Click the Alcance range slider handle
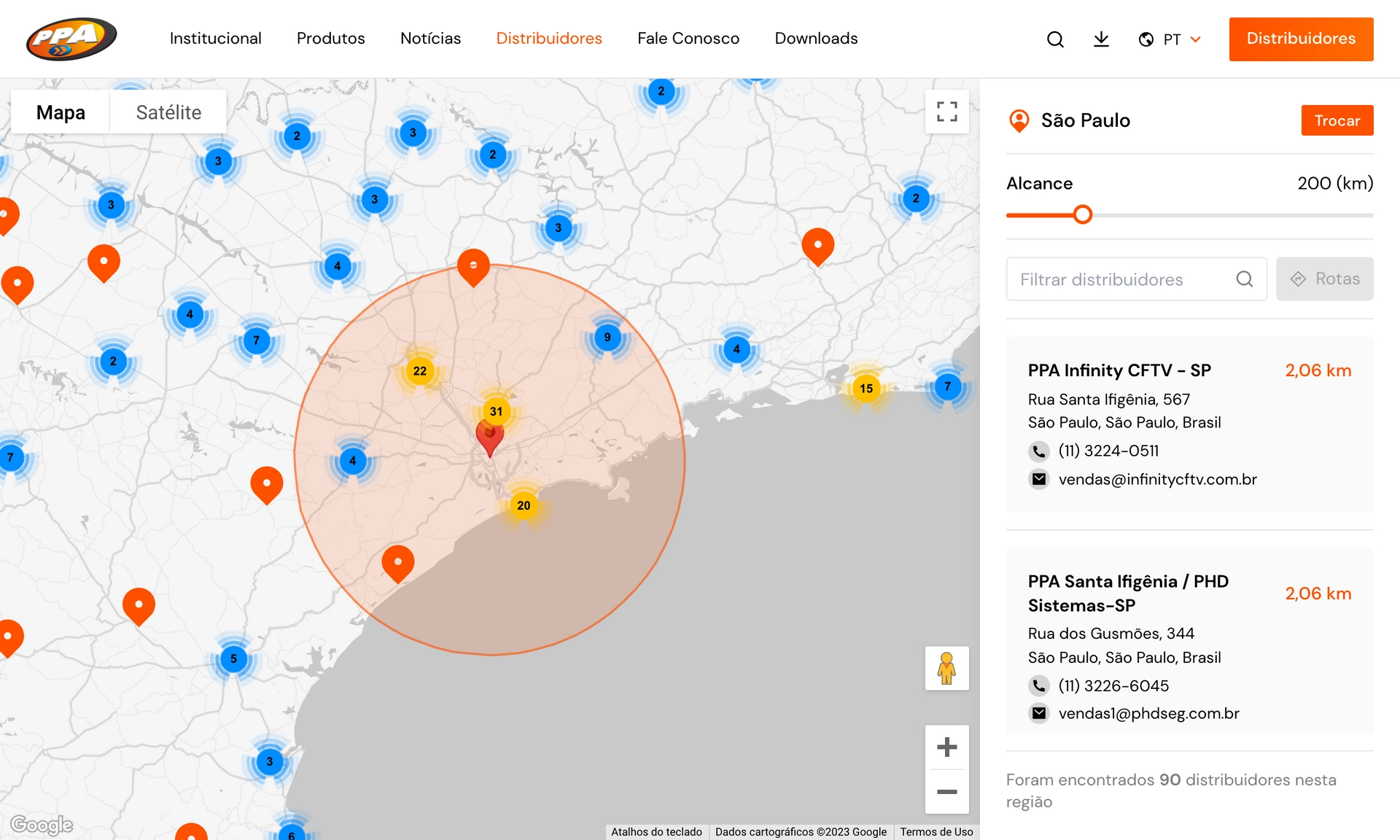This screenshot has width=1400, height=840. click(1083, 214)
